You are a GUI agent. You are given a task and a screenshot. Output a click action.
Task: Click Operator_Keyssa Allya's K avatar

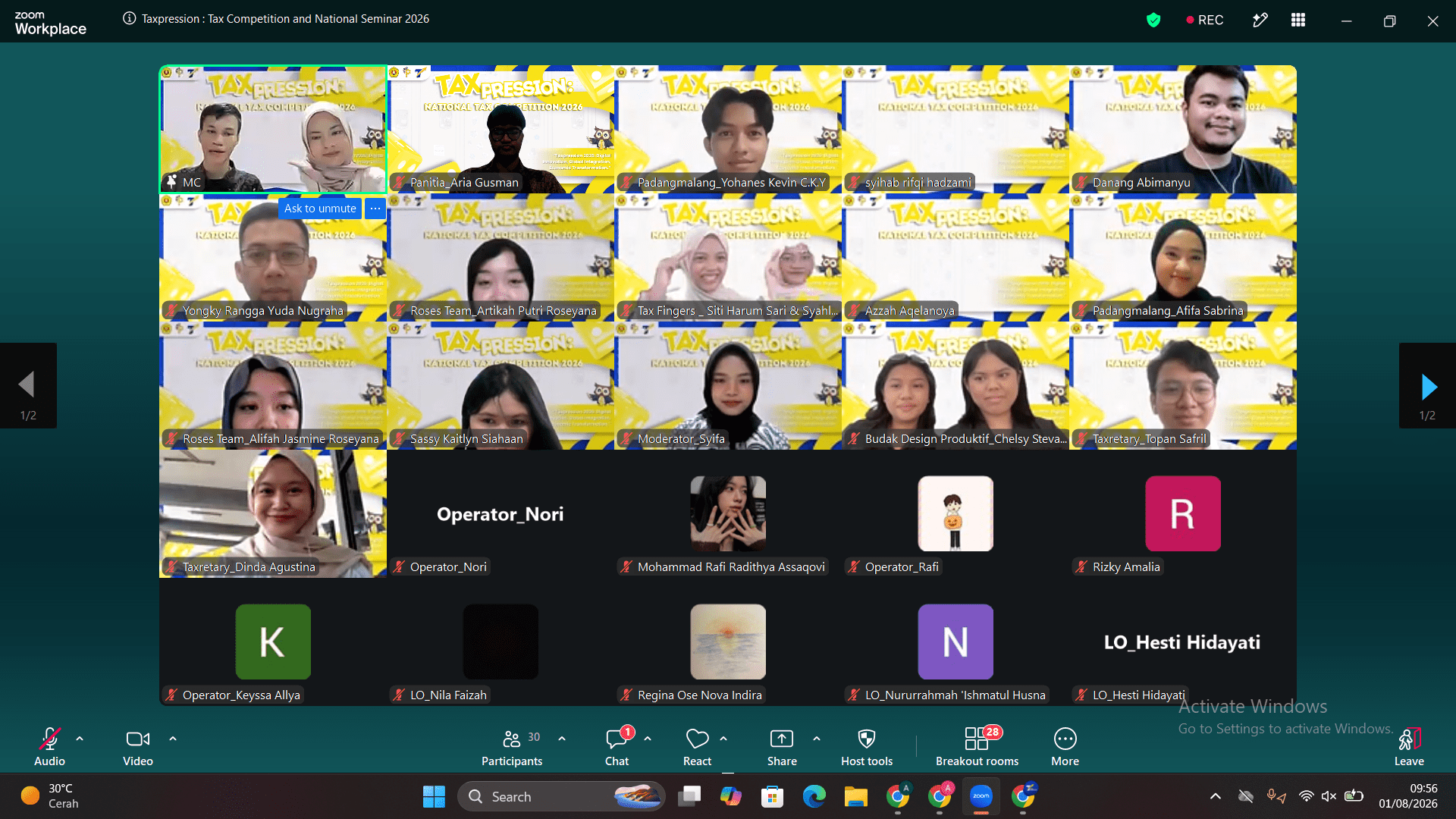tap(273, 642)
